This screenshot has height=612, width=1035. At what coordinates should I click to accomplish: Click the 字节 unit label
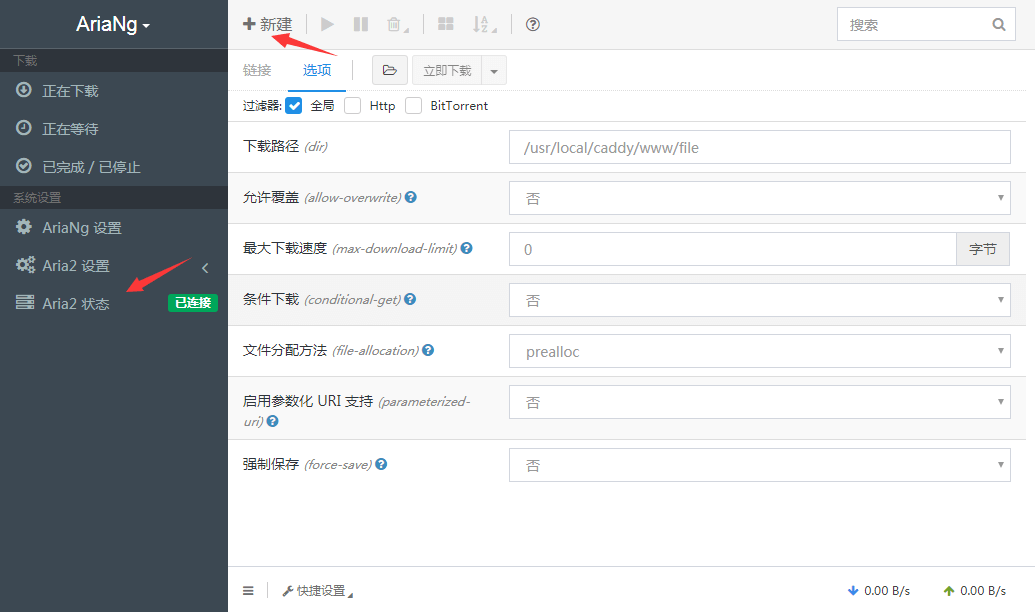point(983,249)
